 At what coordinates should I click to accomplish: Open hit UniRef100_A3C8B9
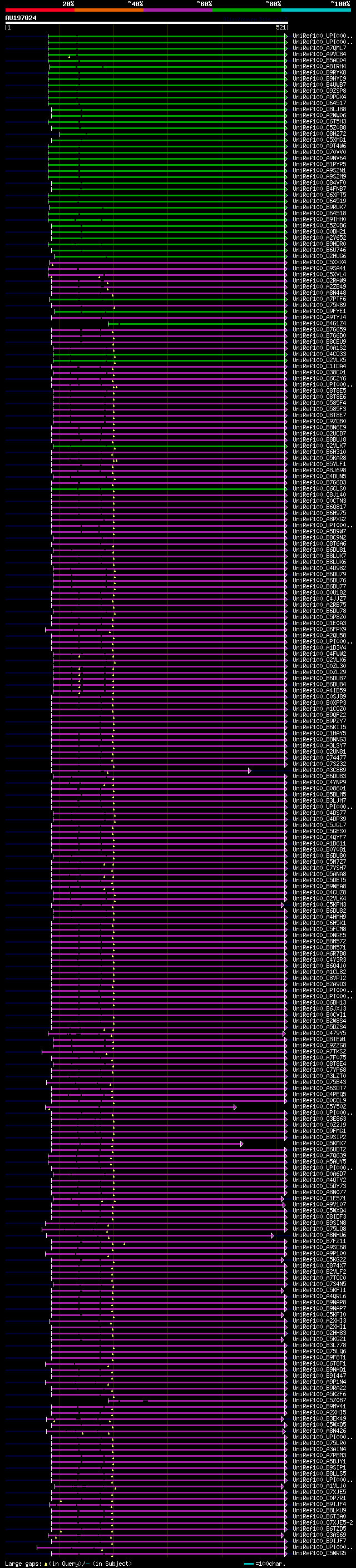click(319, 770)
